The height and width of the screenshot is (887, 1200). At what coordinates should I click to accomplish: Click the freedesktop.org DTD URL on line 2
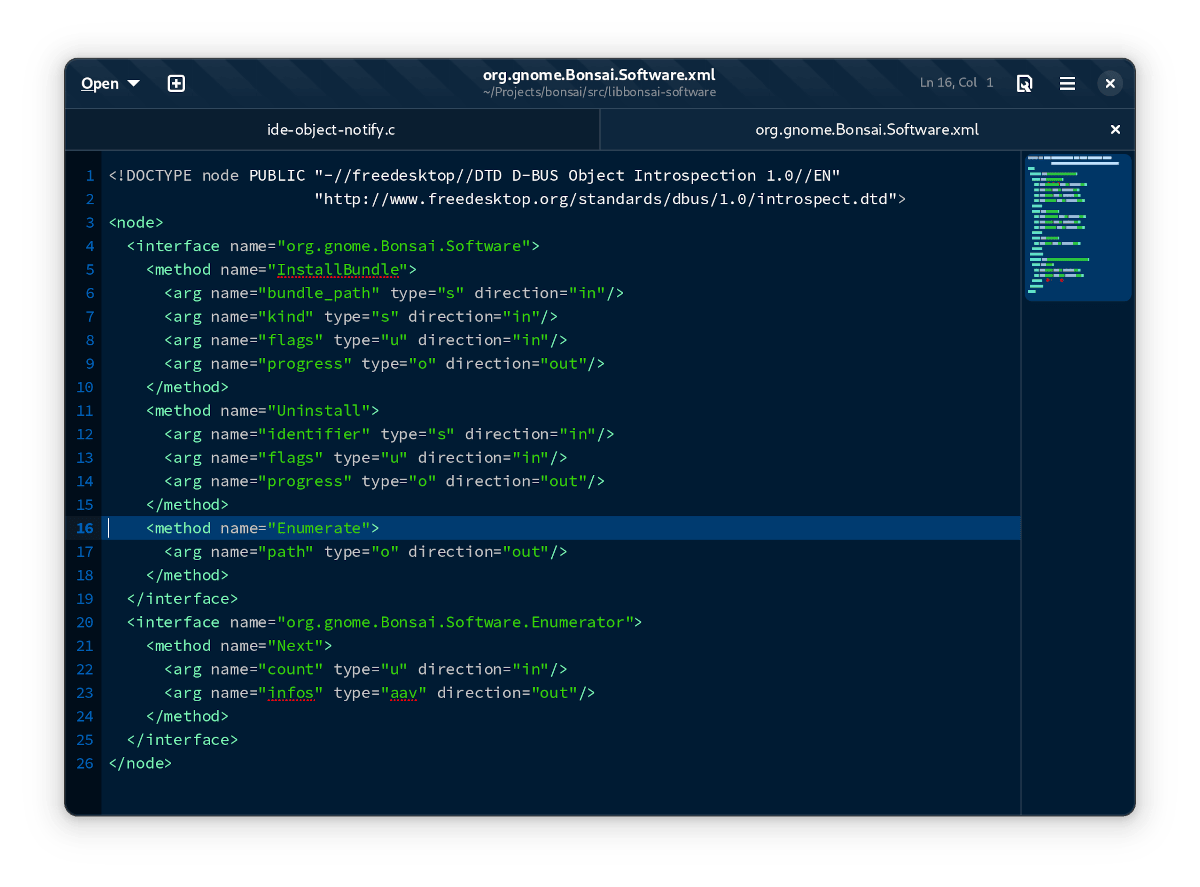(609, 200)
